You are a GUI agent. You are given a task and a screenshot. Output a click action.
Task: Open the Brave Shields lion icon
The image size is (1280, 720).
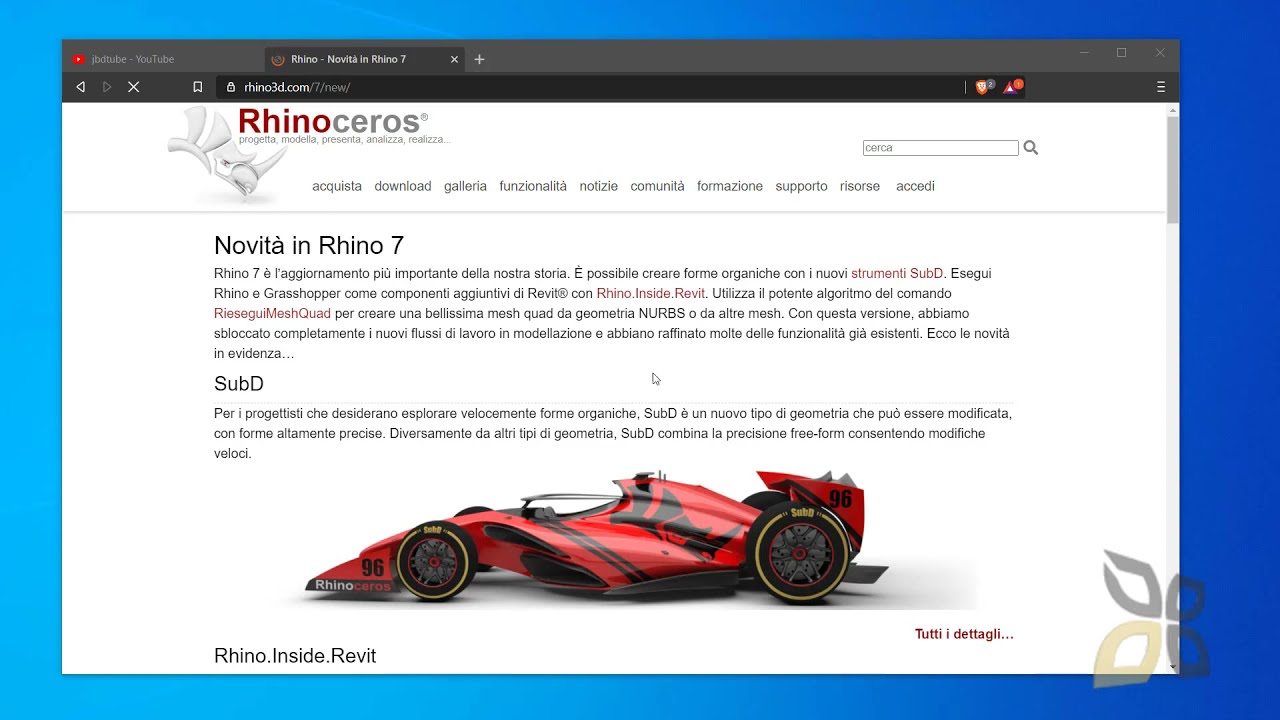983,87
